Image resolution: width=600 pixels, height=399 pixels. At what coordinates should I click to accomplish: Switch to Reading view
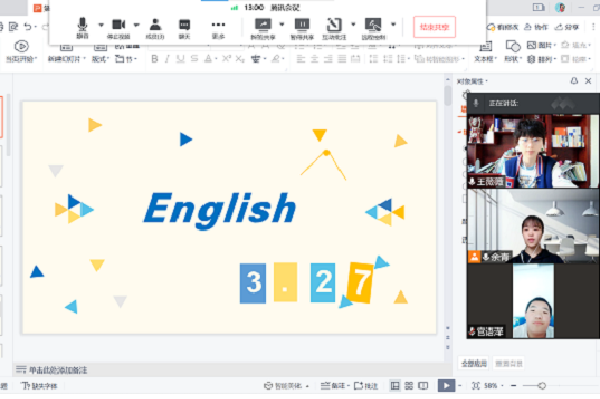423,386
